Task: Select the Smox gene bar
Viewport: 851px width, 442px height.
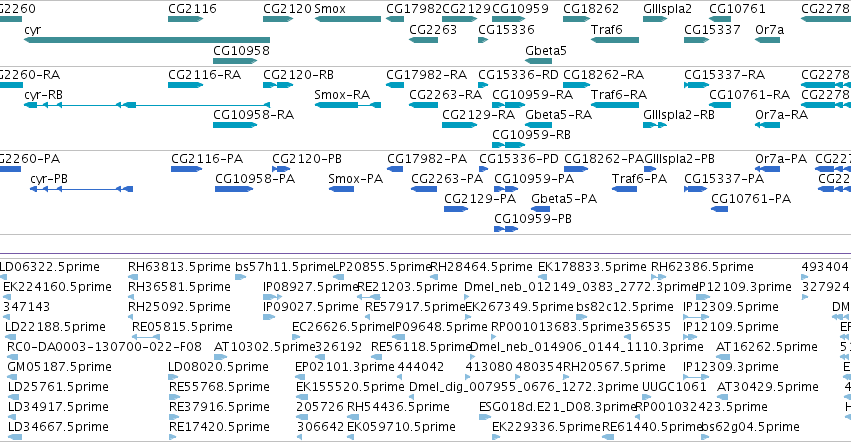Action: pos(348,19)
